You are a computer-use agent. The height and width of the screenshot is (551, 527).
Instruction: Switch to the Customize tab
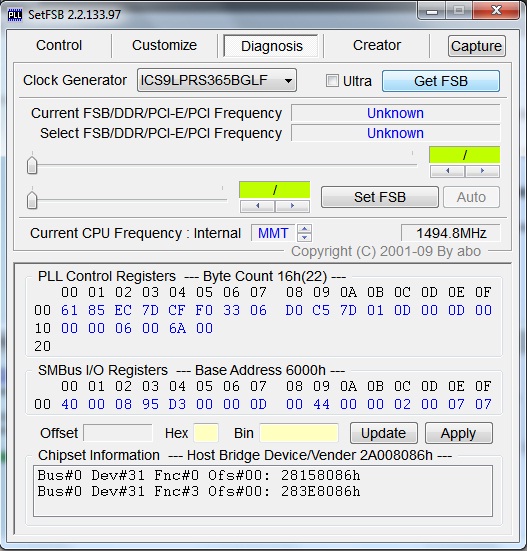click(164, 45)
